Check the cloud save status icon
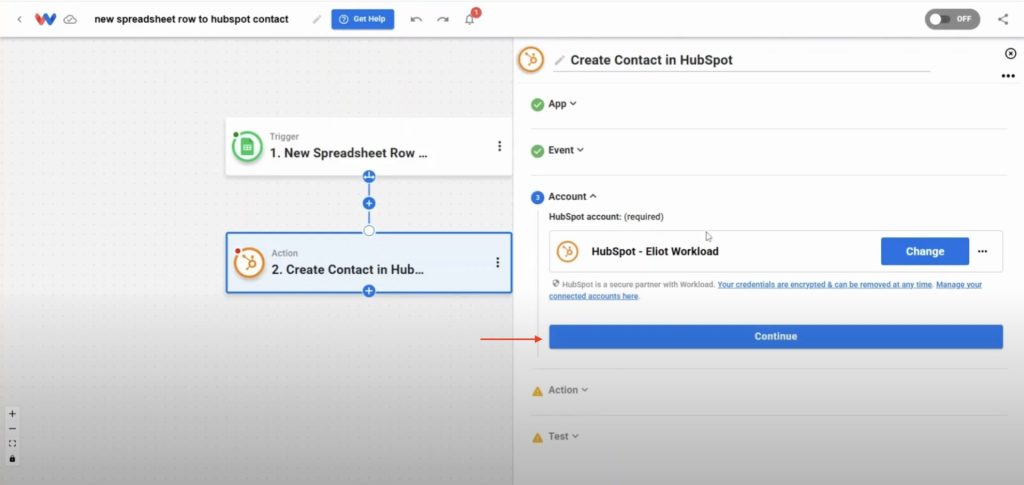The width and height of the screenshot is (1024, 485). [x=70, y=20]
